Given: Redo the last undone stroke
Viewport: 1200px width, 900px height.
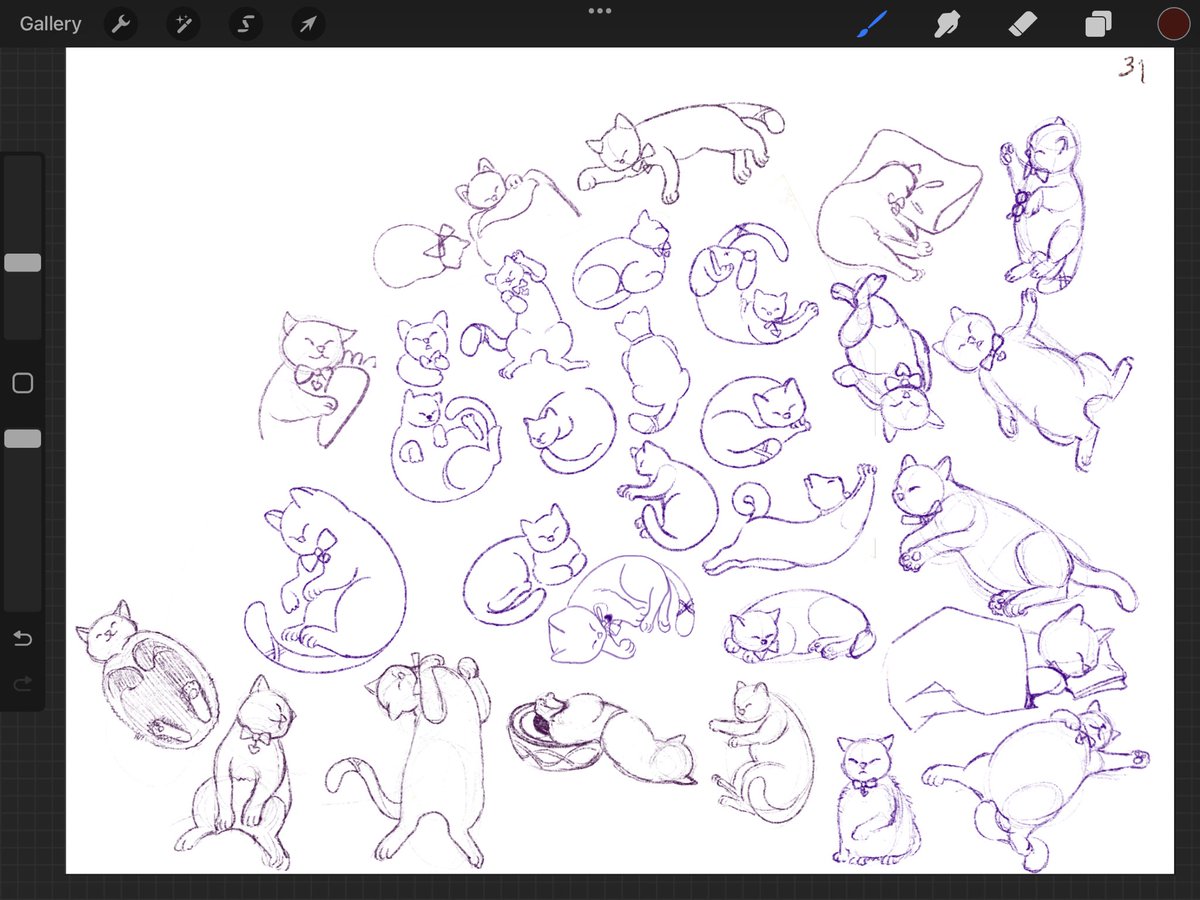Looking at the screenshot, I should click(22, 684).
